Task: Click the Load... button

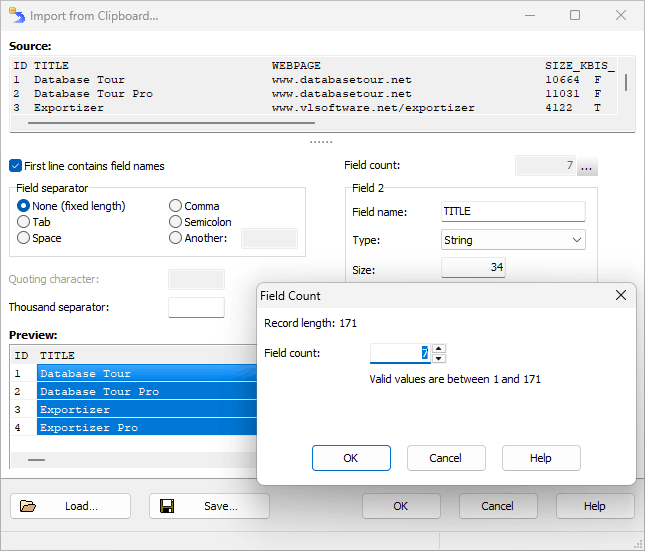Action: coord(70,506)
